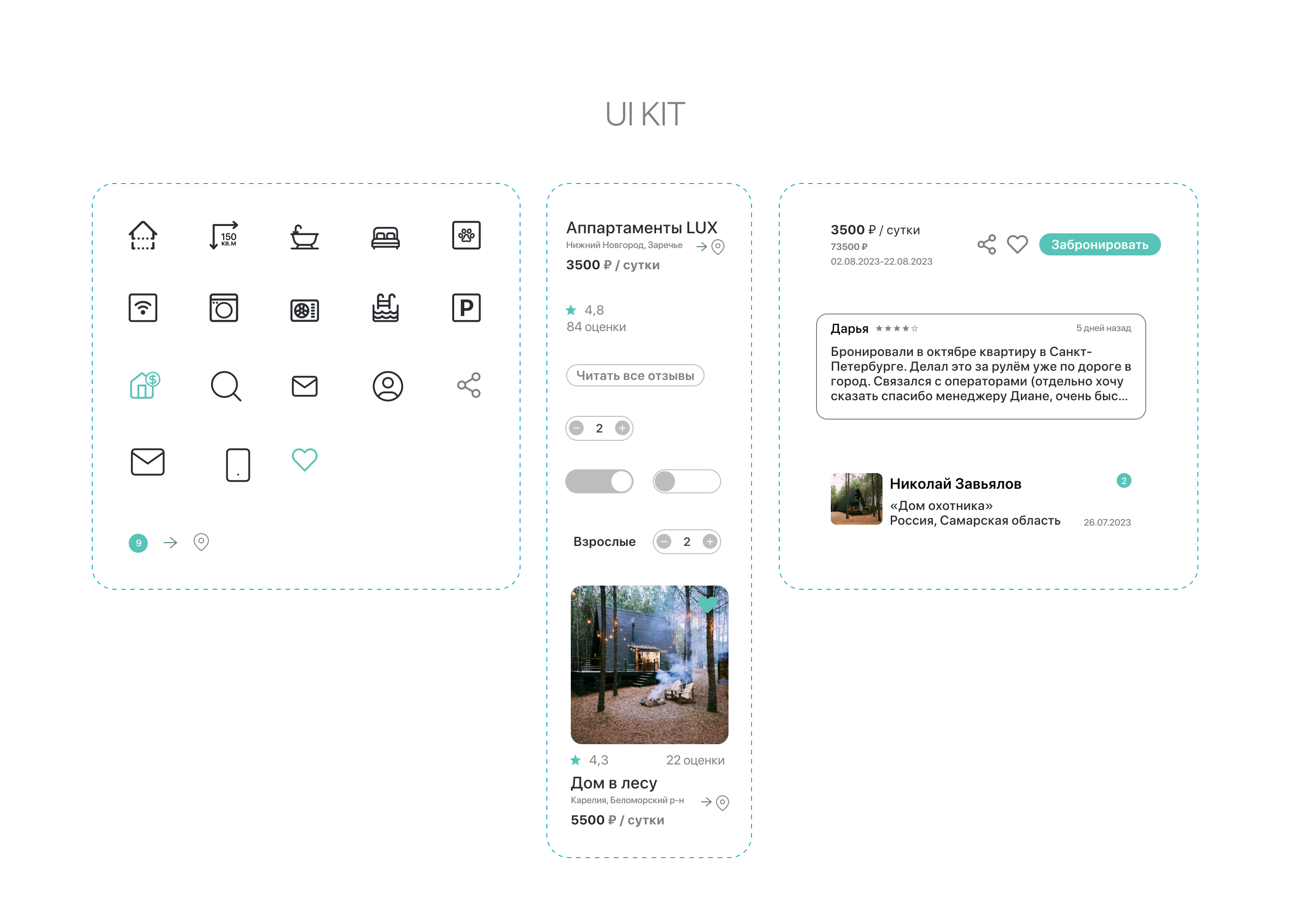Viewport: 1291px width, 924px height.
Task: Select the pet-friendly paw icon
Action: pos(466,235)
